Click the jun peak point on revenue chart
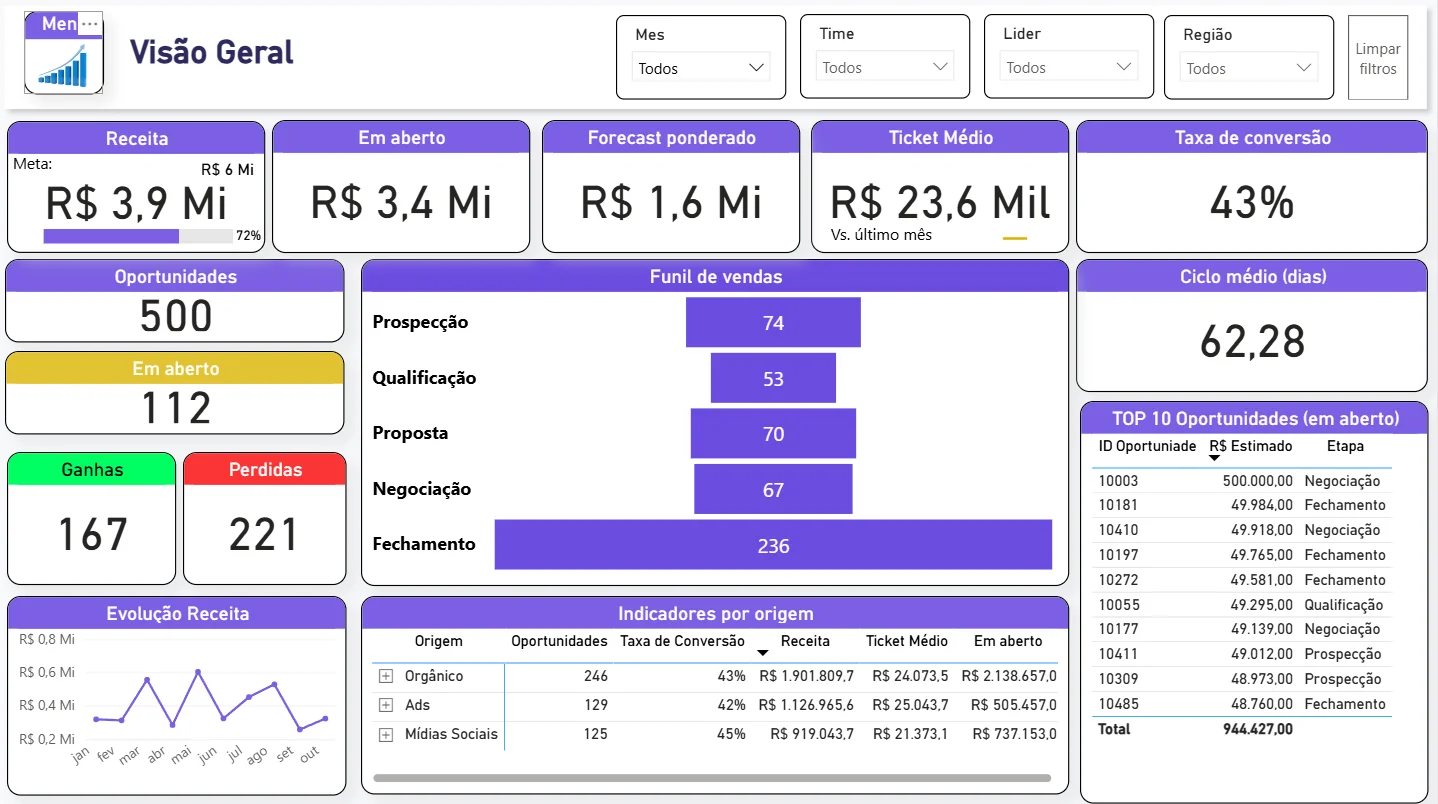The width and height of the screenshot is (1438, 804). click(x=198, y=672)
